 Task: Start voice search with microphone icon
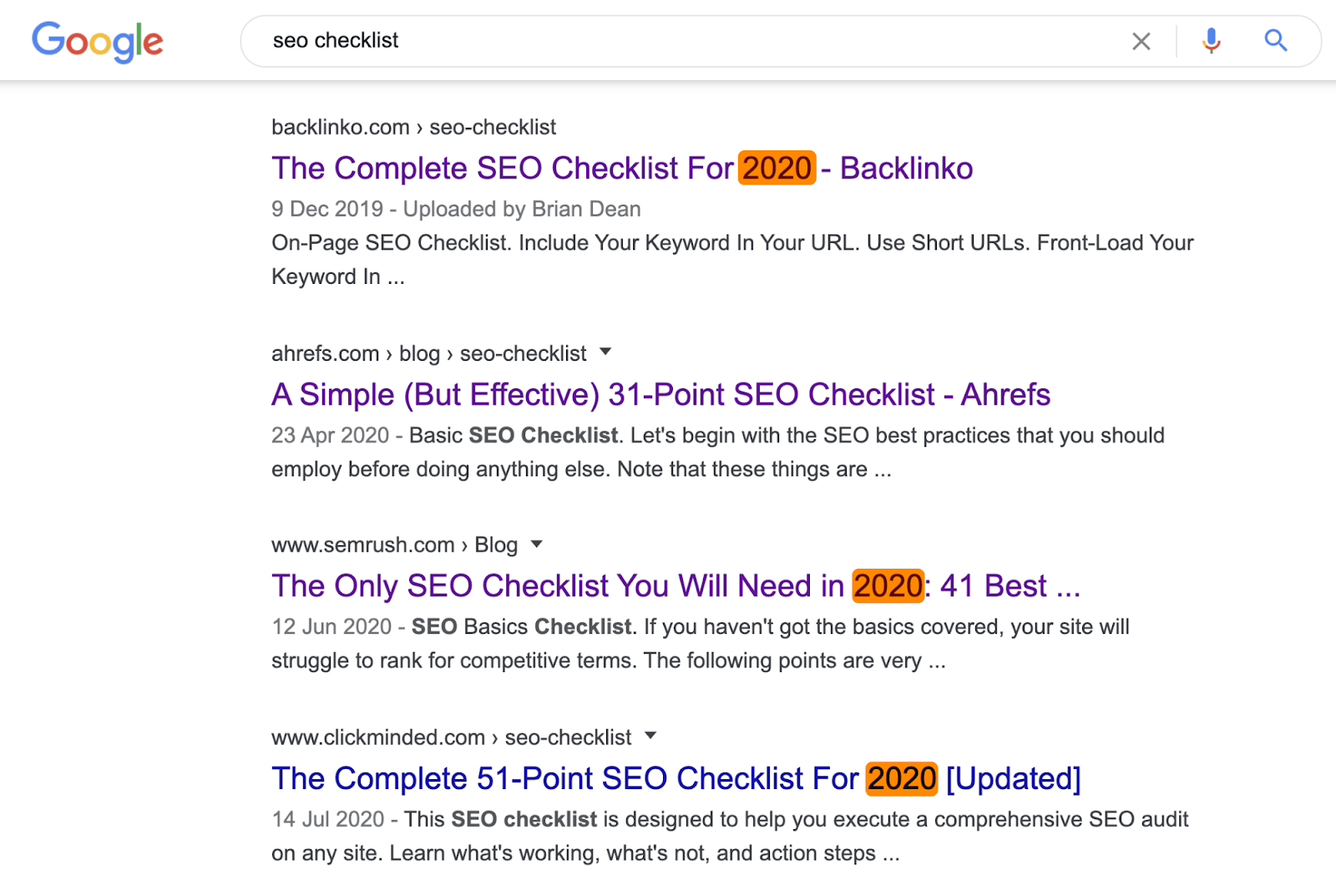(1211, 41)
